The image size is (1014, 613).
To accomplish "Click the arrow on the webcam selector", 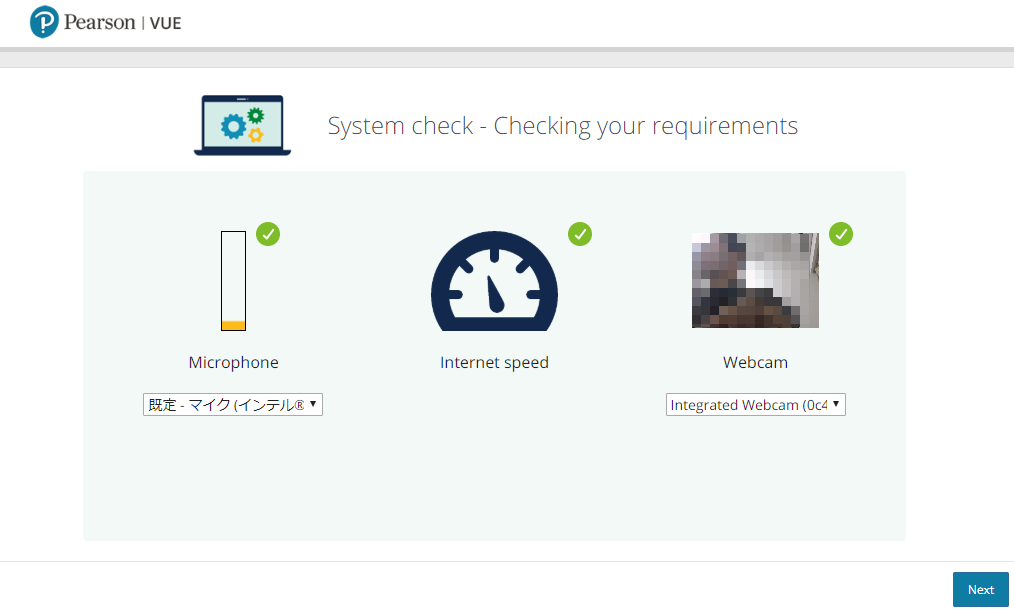I will point(836,403).
